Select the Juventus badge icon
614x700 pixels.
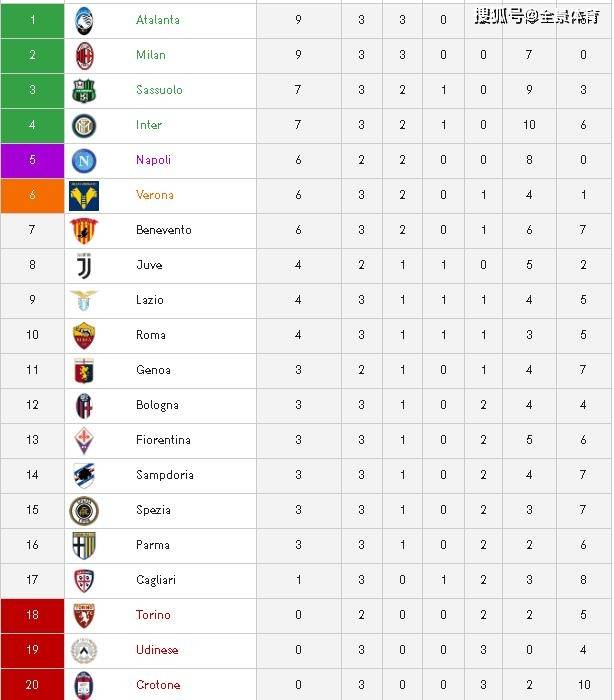tap(84, 265)
